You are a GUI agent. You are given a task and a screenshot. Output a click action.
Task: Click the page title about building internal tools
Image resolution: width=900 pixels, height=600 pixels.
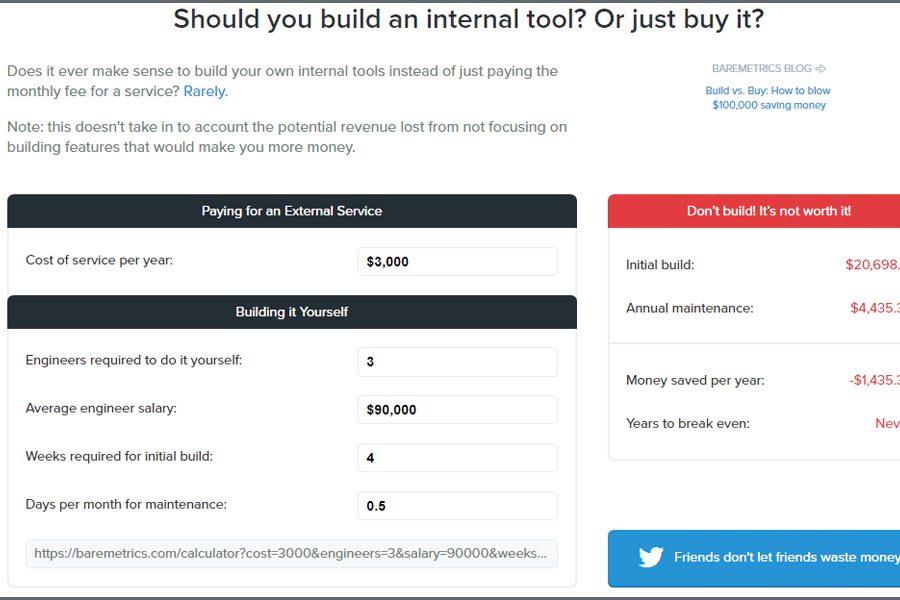pyautogui.click(x=469, y=20)
